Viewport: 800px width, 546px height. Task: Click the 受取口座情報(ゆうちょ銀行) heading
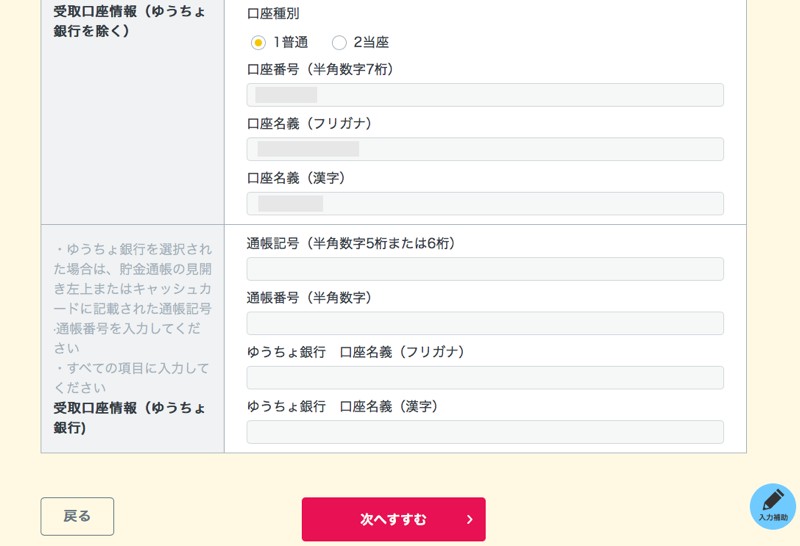pyautogui.click(x=130, y=417)
